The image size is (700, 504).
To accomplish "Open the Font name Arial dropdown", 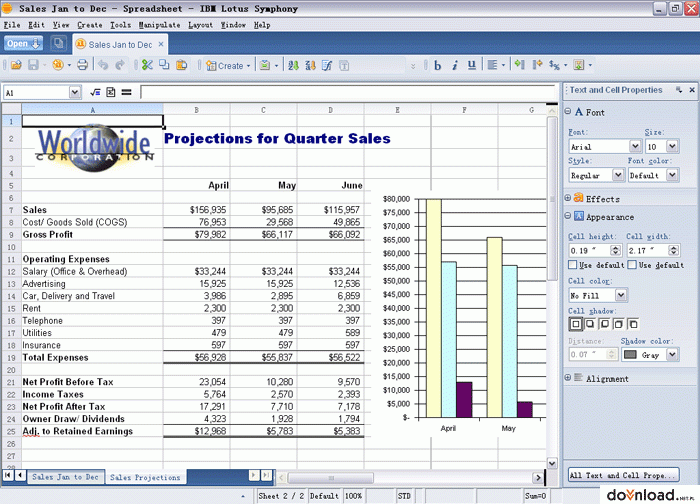I will coord(635,146).
